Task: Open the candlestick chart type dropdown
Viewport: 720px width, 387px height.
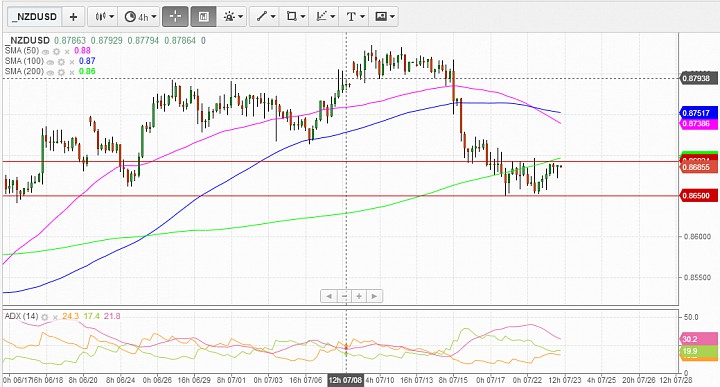Action: click(103, 17)
